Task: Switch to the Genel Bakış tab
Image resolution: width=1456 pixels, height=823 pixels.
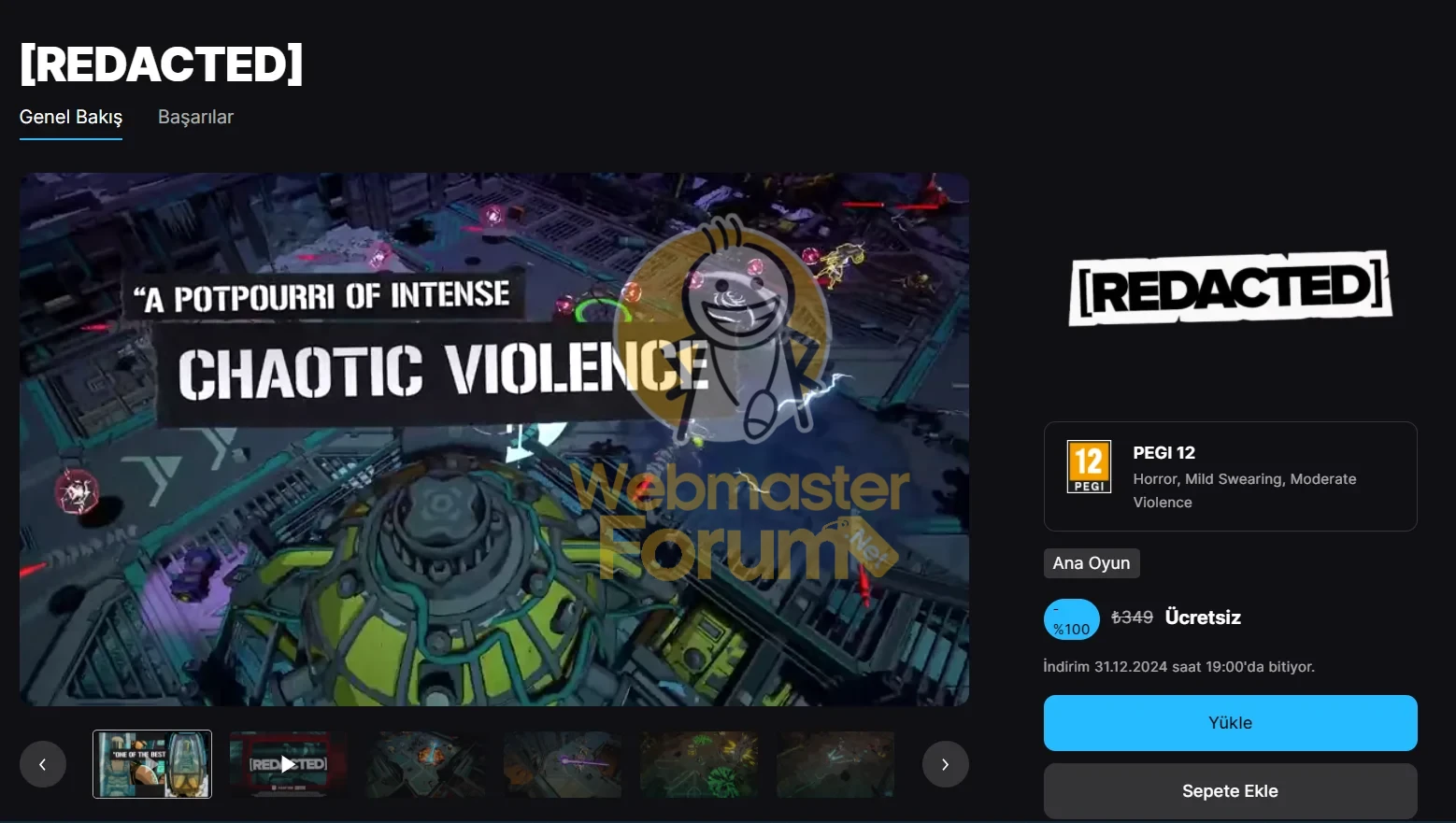Action: click(x=71, y=117)
